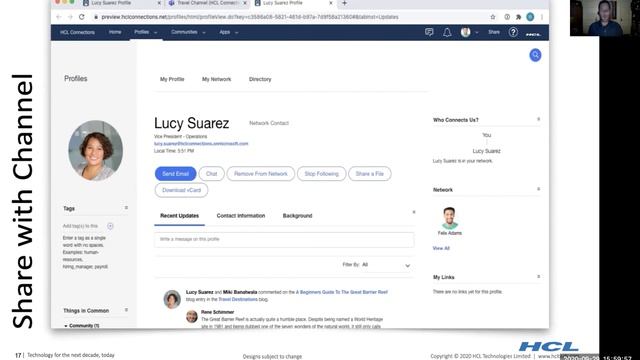Click Lucy's avatar in the update feed
The image size is (640, 360).
point(172,299)
